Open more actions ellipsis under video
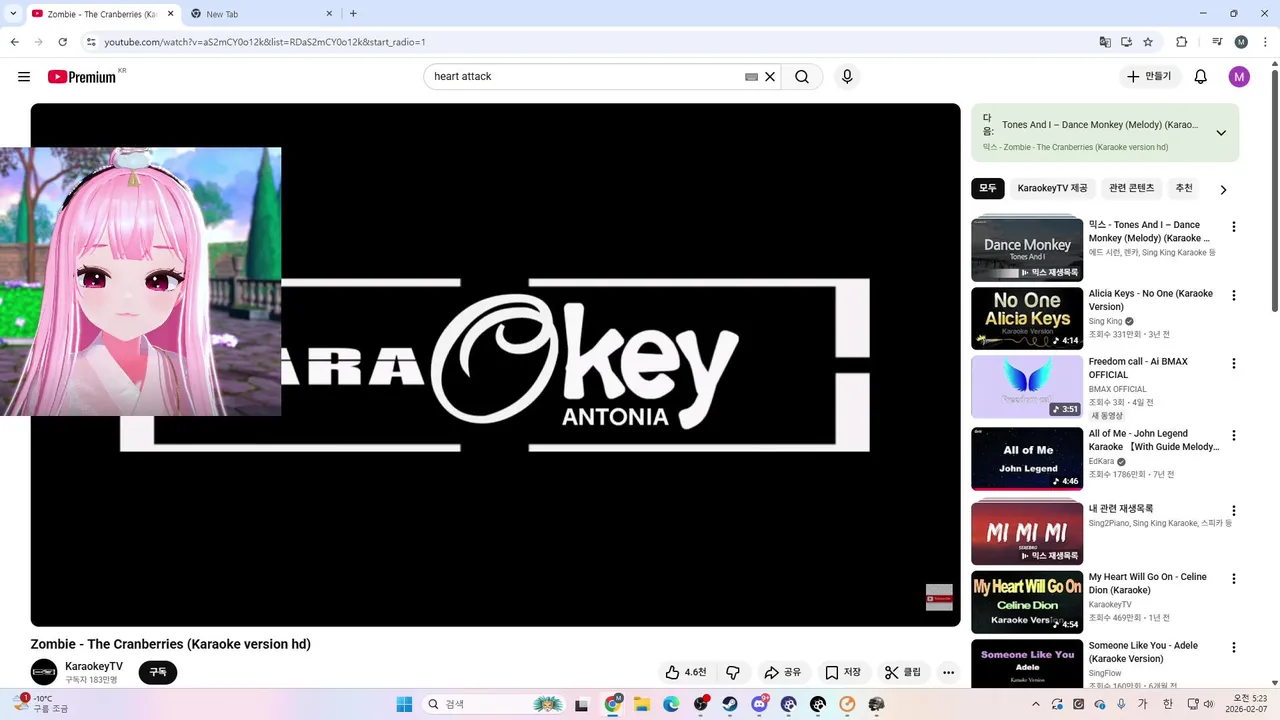The width and height of the screenshot is (1280, 720). pos(949,672)
